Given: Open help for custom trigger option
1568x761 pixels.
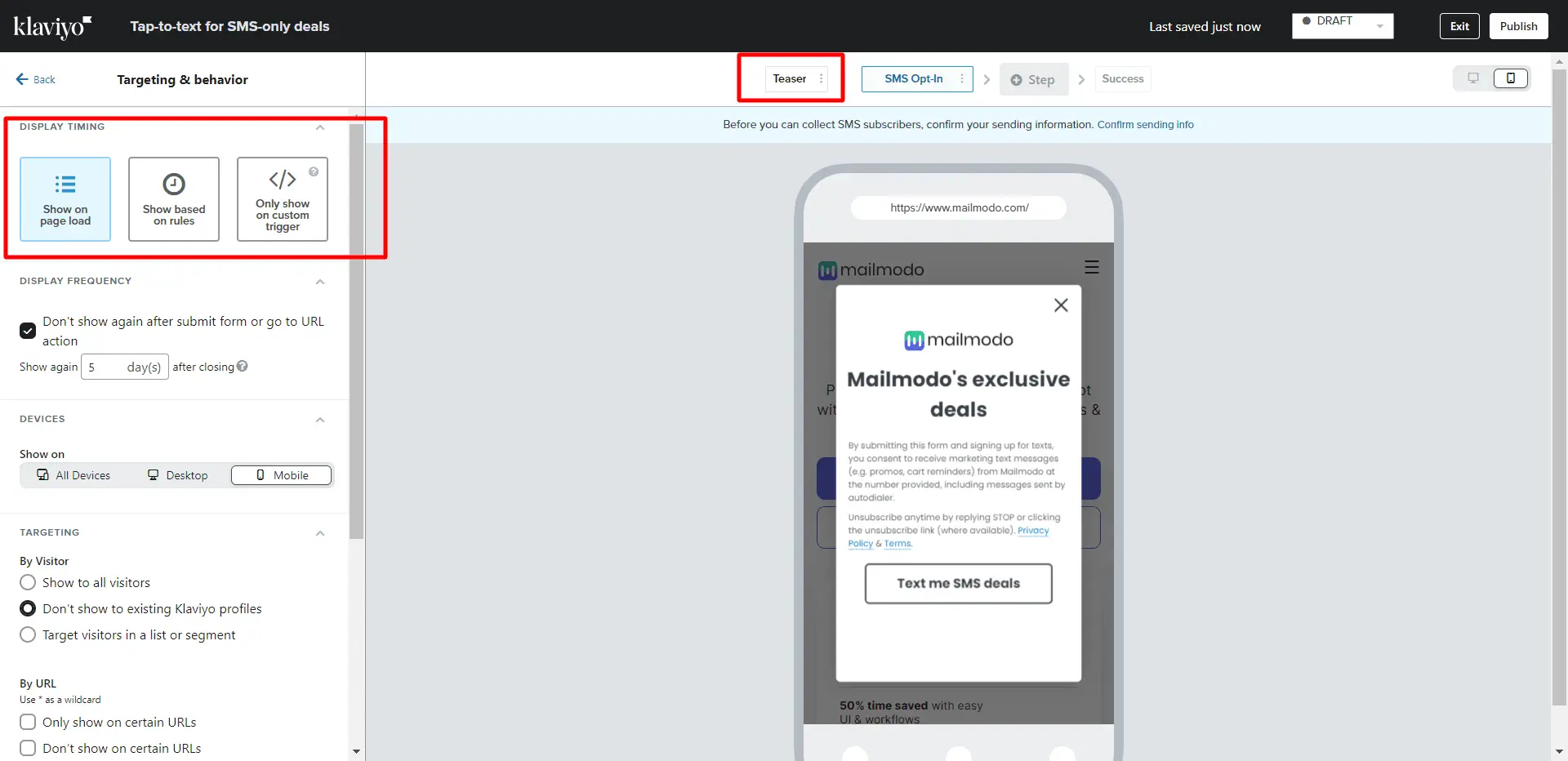Looking at the screenshot, I should (314, 171).
